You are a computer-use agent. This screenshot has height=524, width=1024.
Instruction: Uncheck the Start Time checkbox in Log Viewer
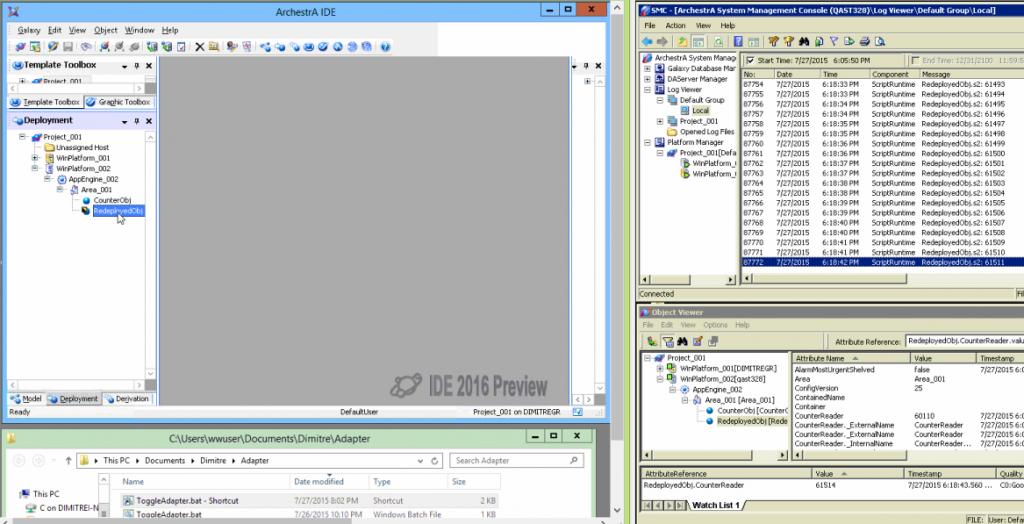[x=749, y=60]
